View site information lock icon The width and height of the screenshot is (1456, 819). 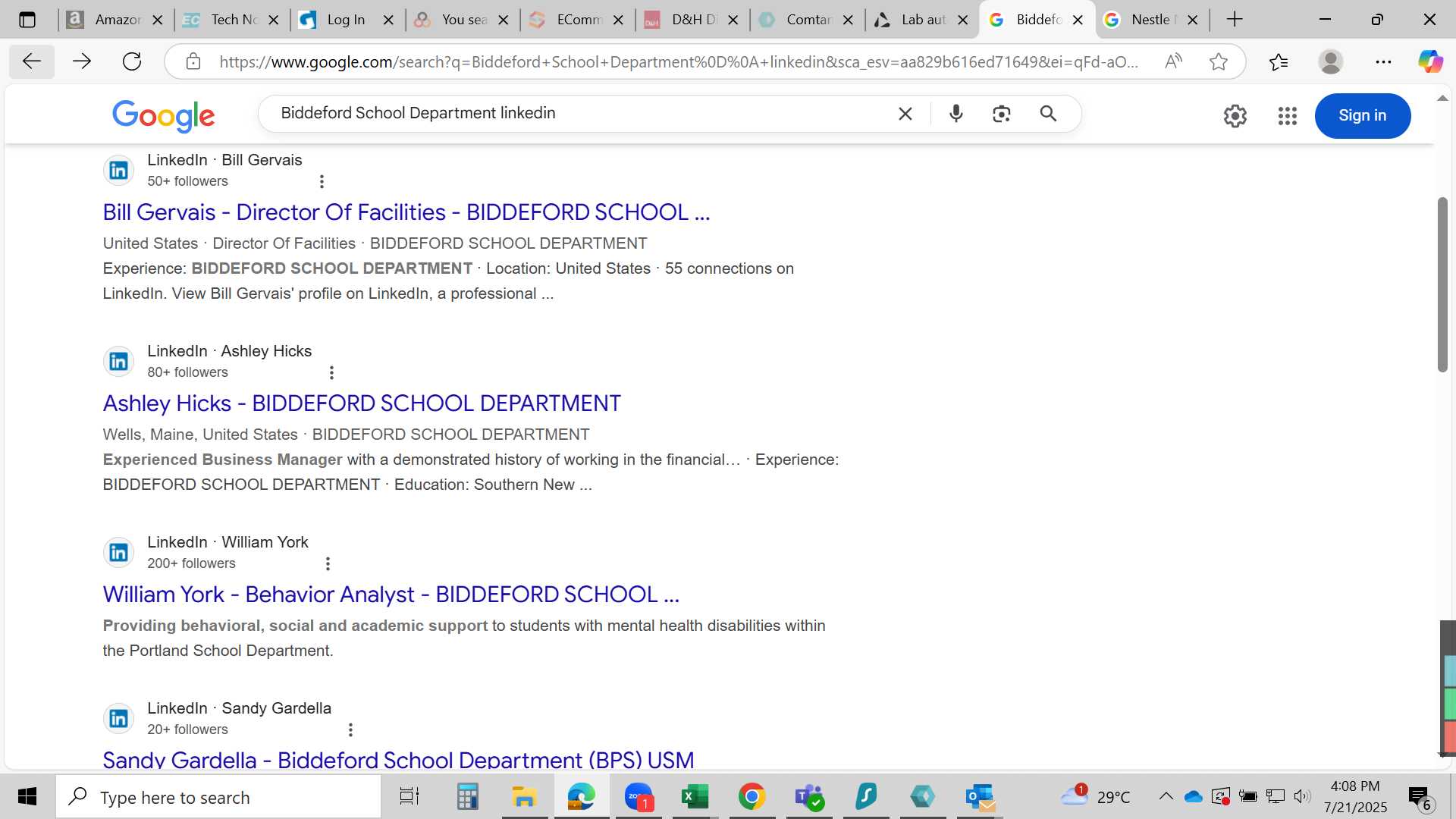click(193, 61)
